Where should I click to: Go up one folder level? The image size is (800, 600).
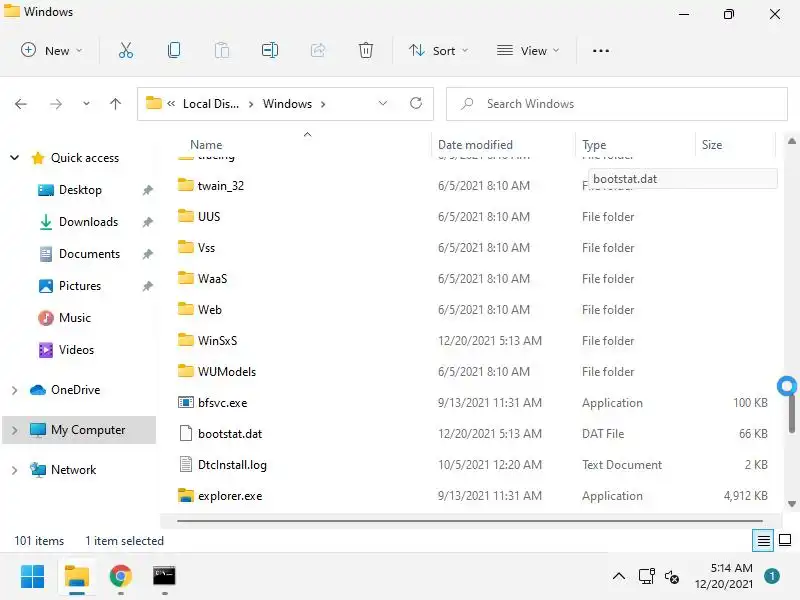tap(115, 104)
